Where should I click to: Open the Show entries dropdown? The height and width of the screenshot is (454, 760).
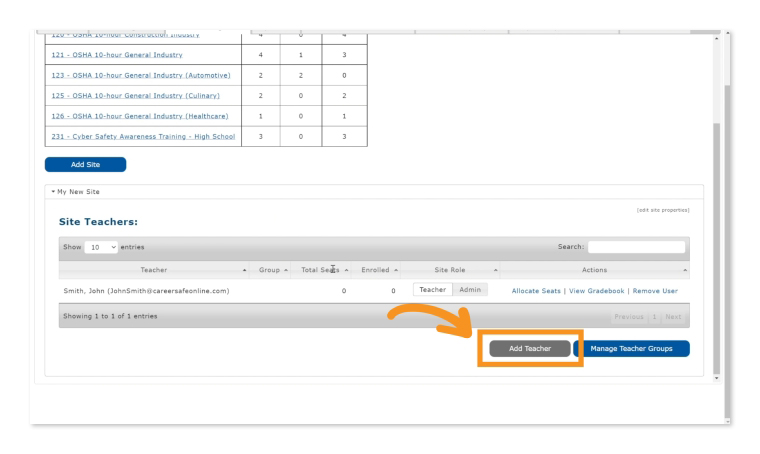point(101,247)
